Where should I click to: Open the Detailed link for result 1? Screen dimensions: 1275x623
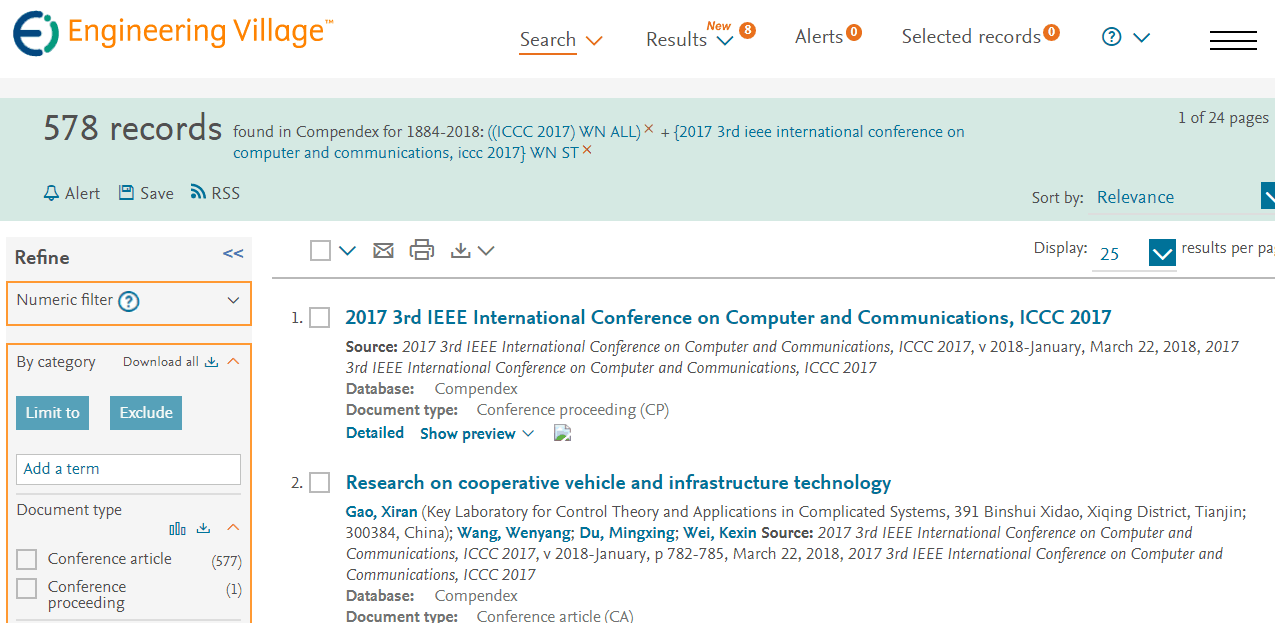375,433
